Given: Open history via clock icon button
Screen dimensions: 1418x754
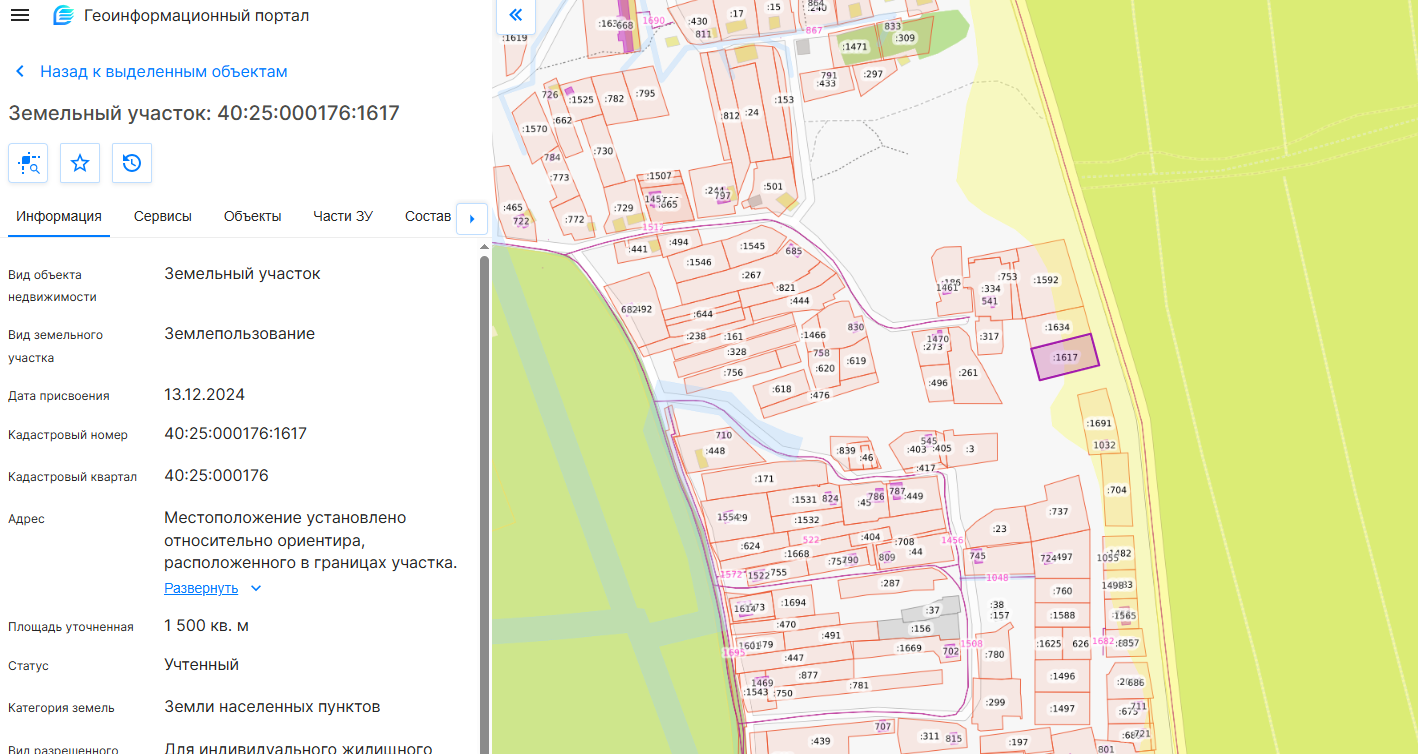Looking at the screenshot, I should (x=132, y=163).
